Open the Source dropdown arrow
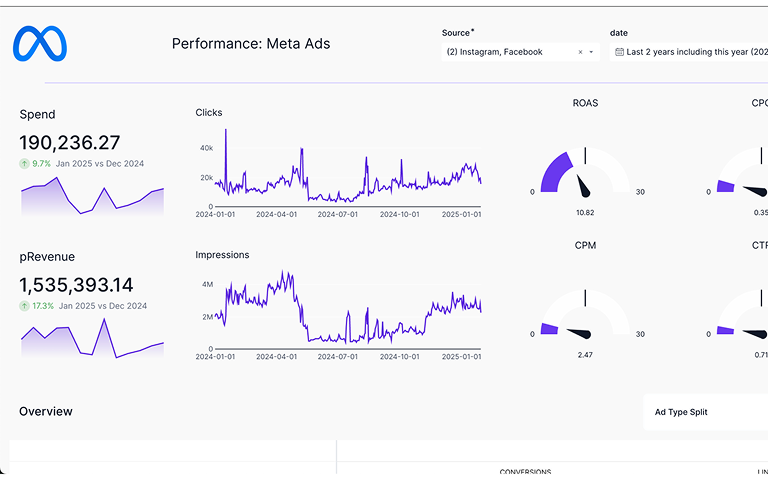 pos(591,52)
